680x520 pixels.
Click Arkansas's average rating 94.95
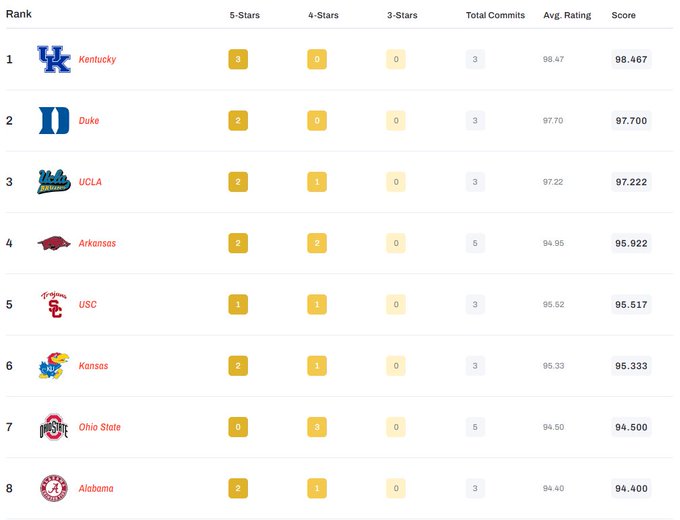tap(553, 243)
